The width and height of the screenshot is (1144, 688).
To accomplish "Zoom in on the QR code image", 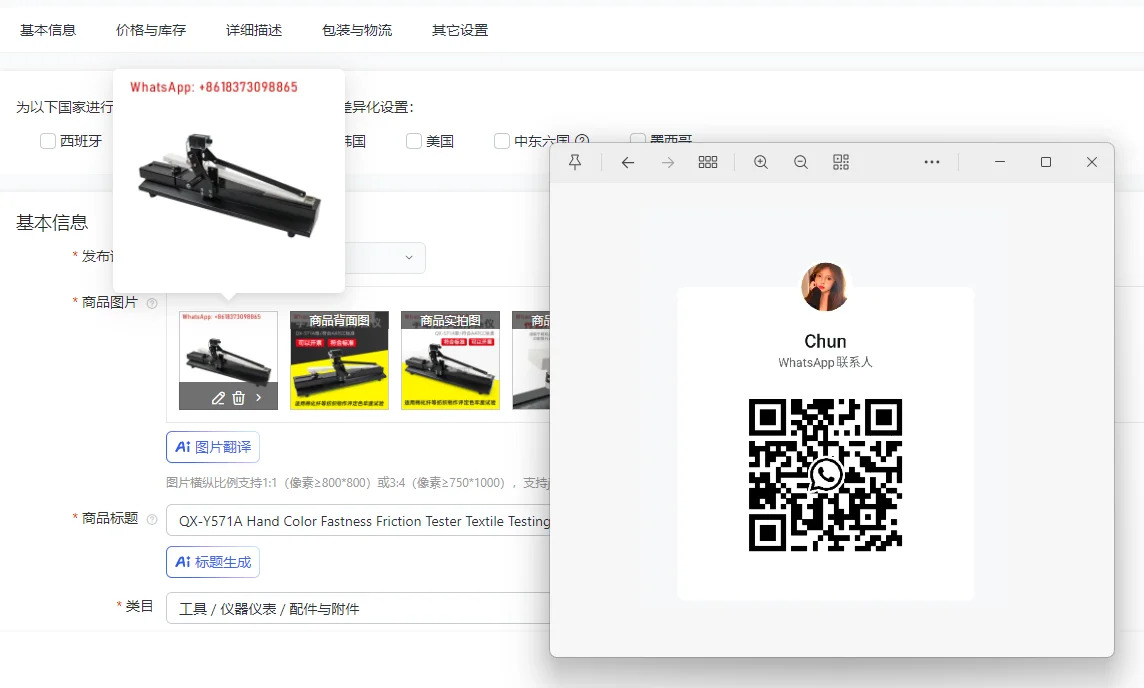I will 761,162.
